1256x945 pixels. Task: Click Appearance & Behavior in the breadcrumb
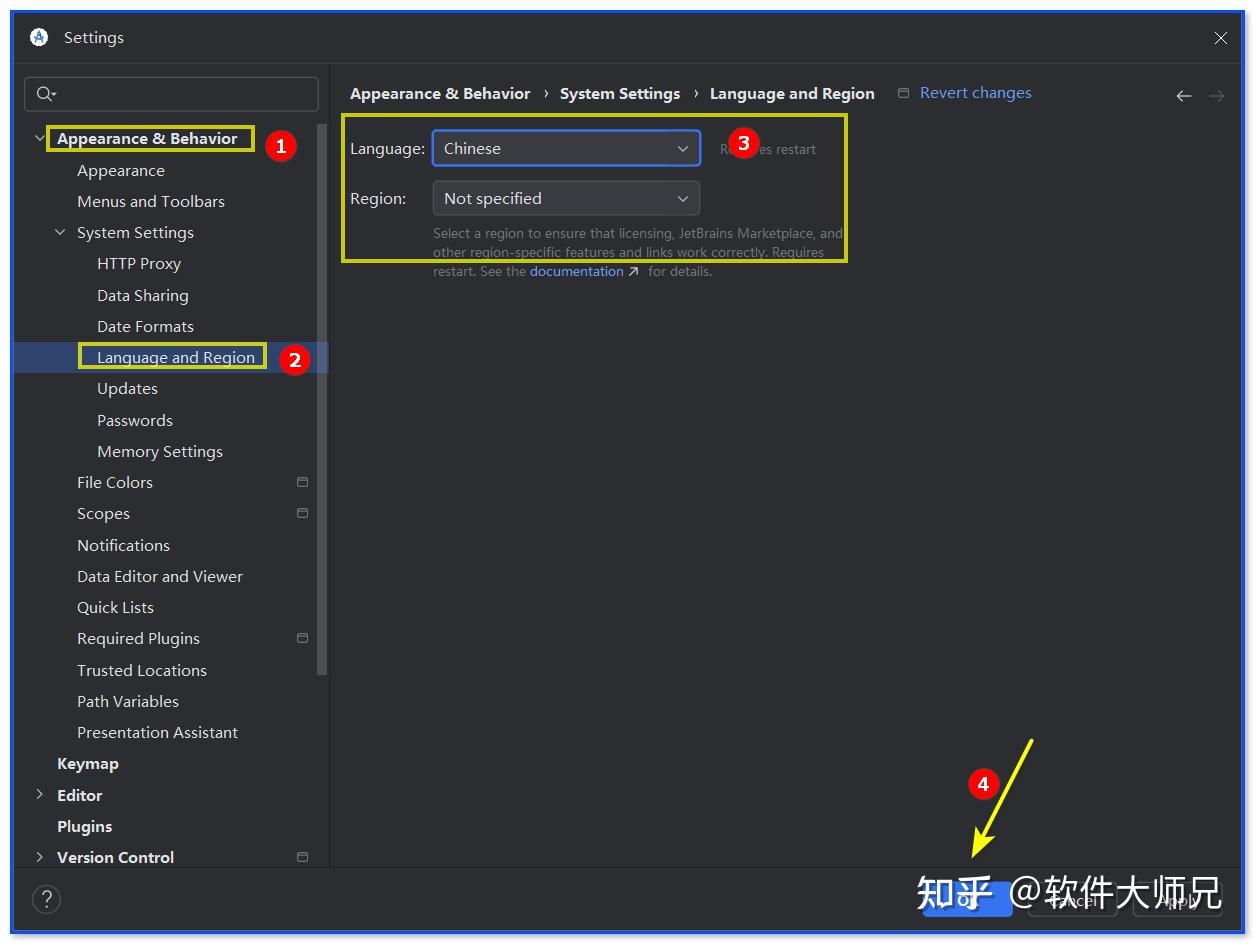click(440, 94)
